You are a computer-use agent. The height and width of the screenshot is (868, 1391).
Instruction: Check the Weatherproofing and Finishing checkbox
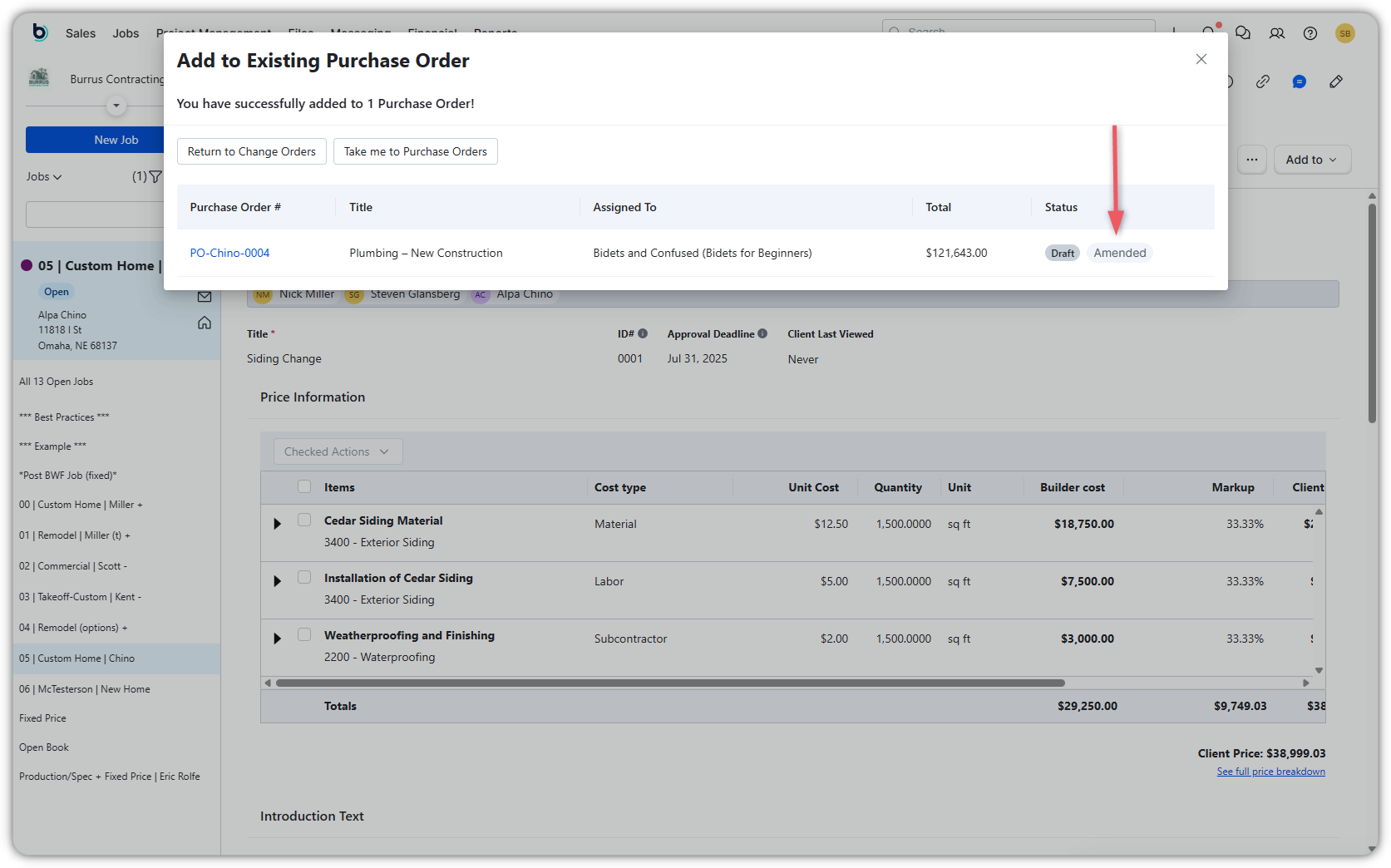tap(304, 634)
